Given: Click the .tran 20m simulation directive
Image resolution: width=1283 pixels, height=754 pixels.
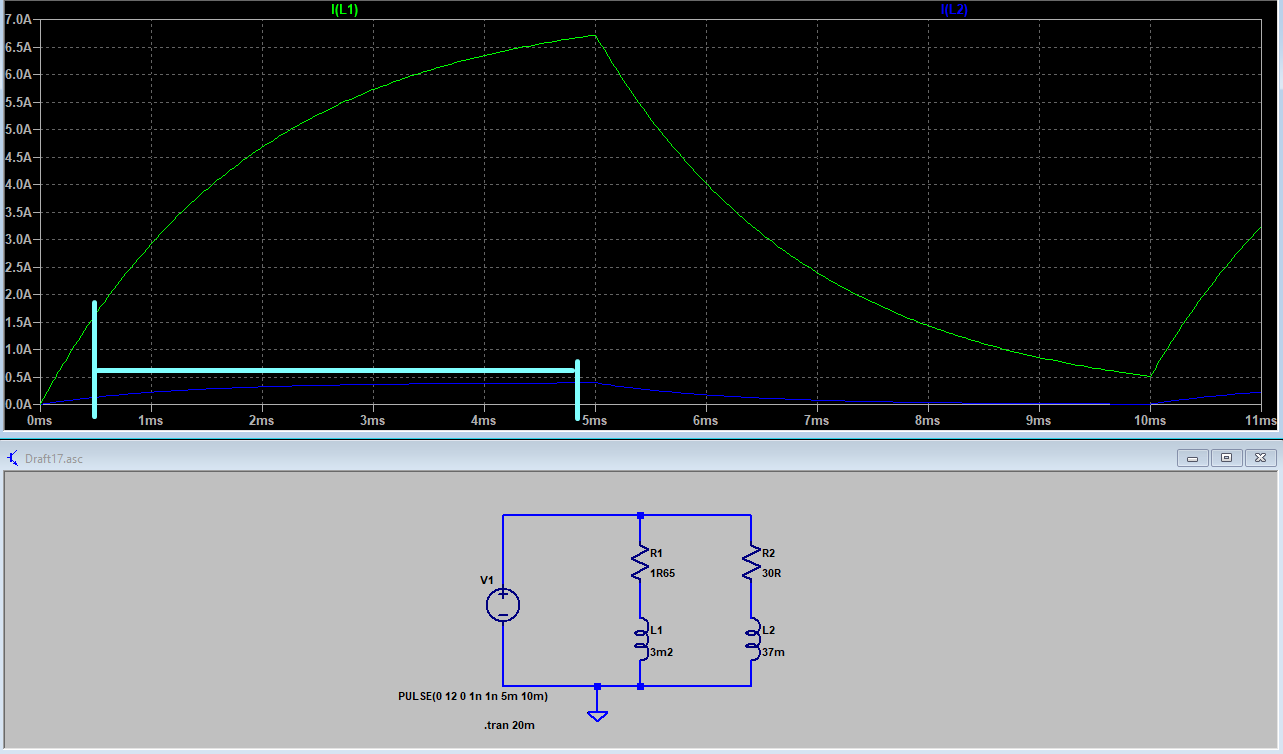Looking at the screenshot, I should pyautogui.click(x=508, y=725).
